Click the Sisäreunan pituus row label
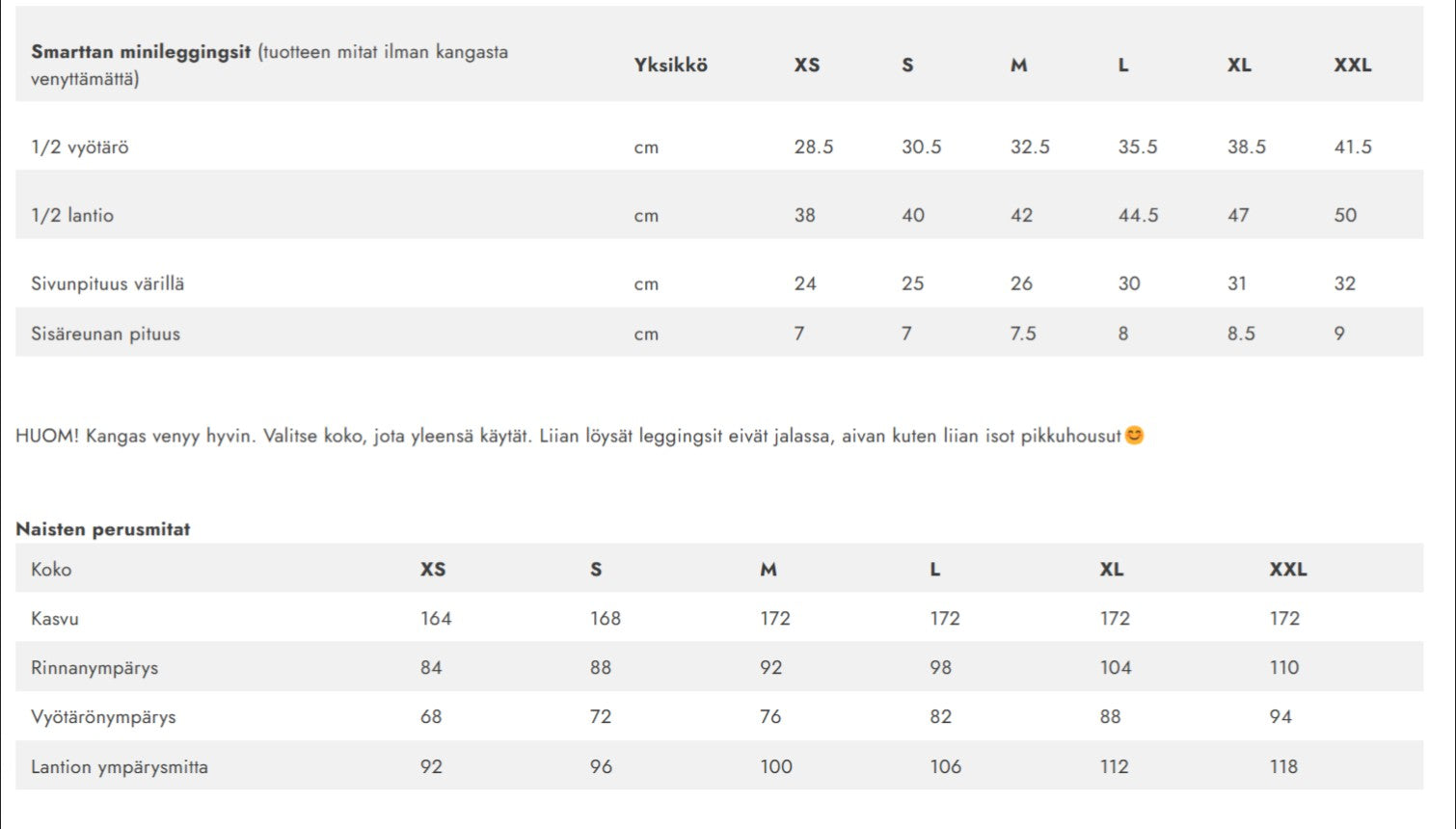 (x=106, y=334)
